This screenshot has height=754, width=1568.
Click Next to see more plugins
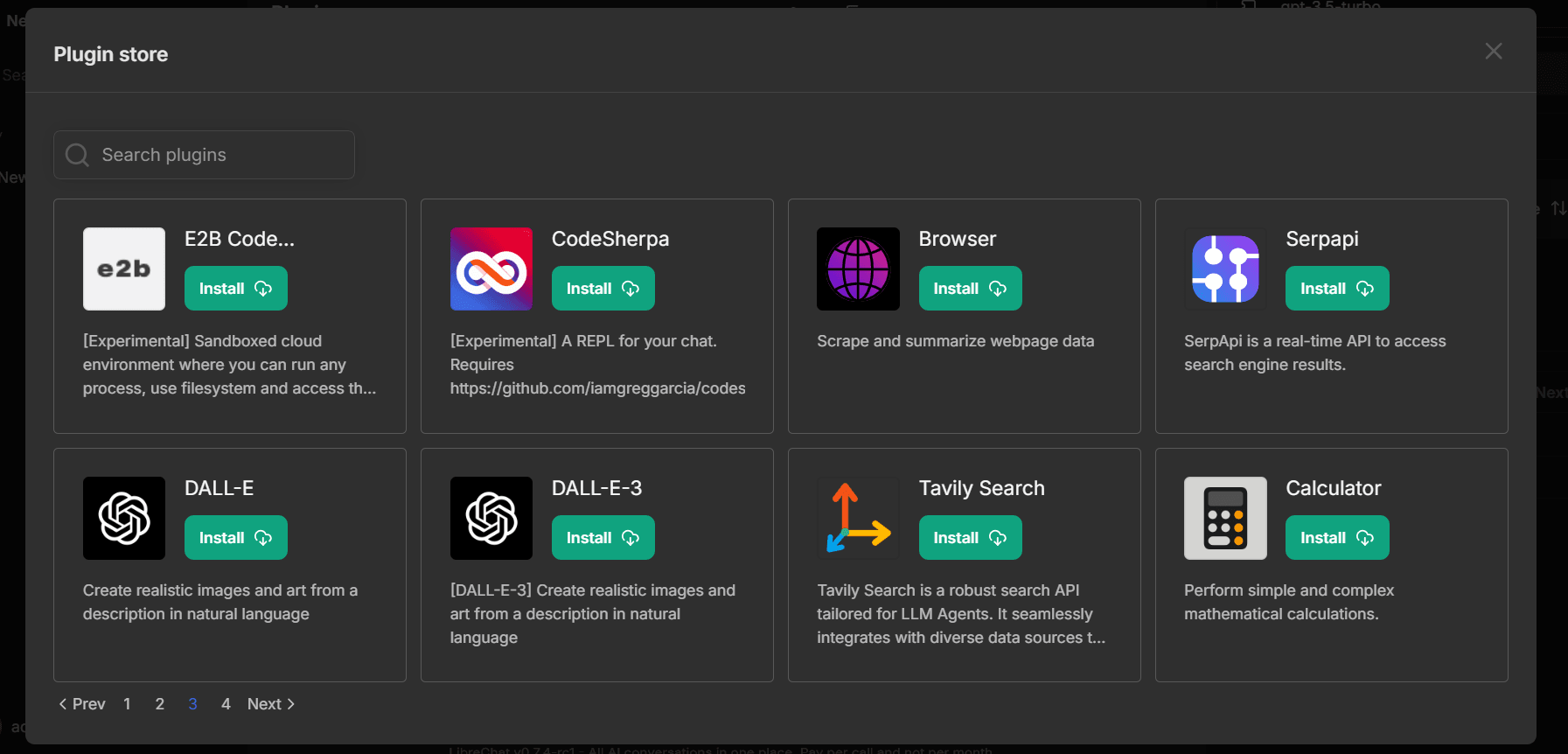point(270,703)
